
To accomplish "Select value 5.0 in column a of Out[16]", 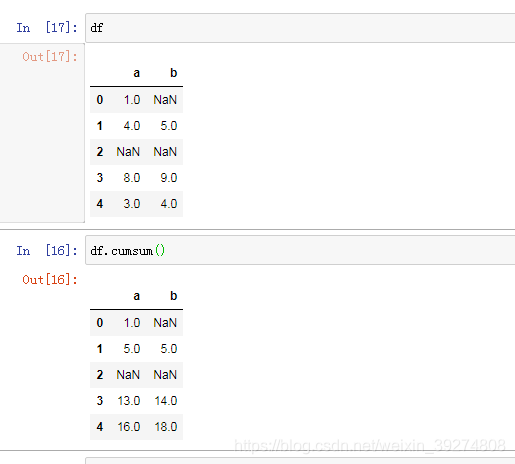I will (132, 349).
